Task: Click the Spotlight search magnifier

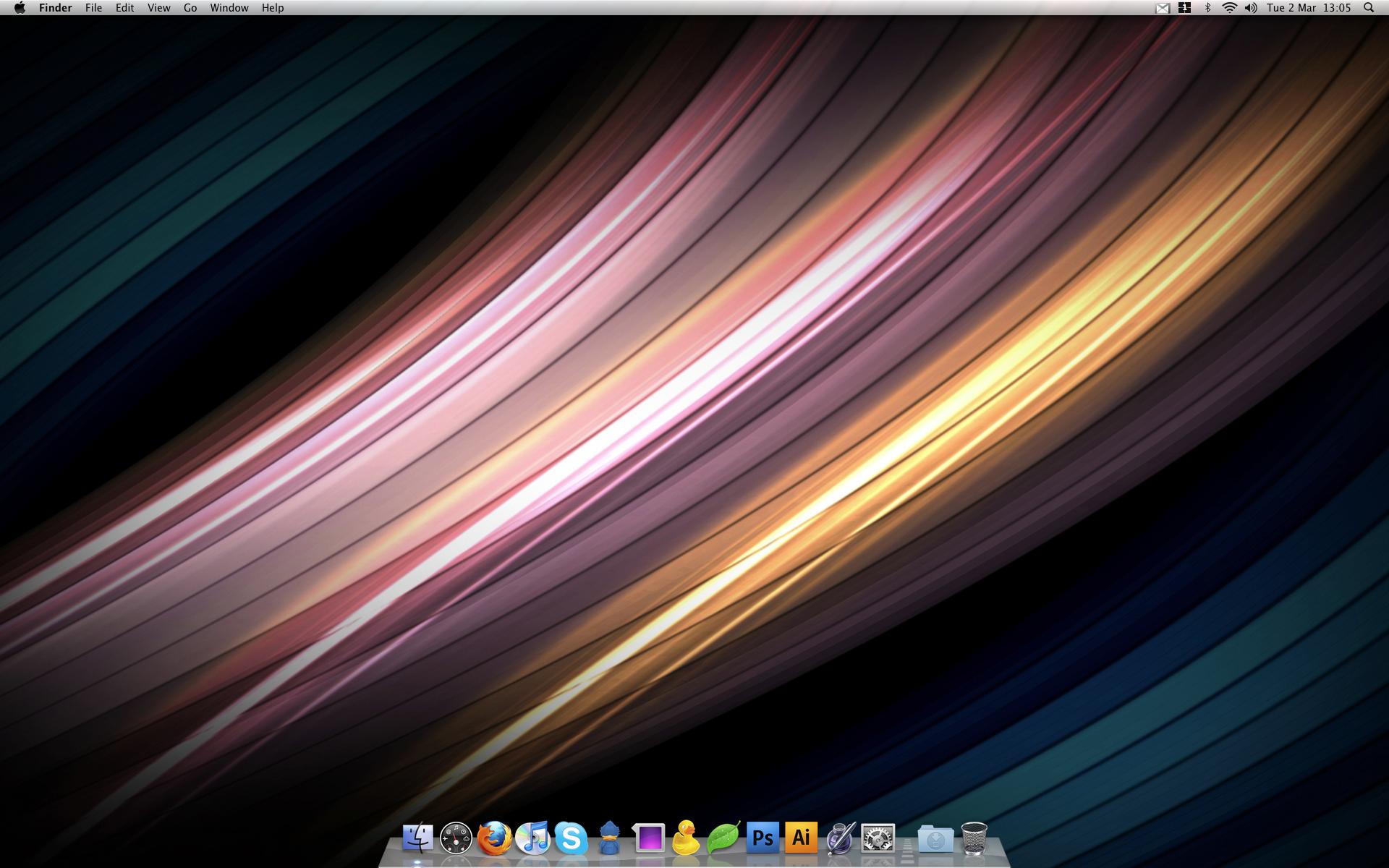Action: coord(1369,8)
